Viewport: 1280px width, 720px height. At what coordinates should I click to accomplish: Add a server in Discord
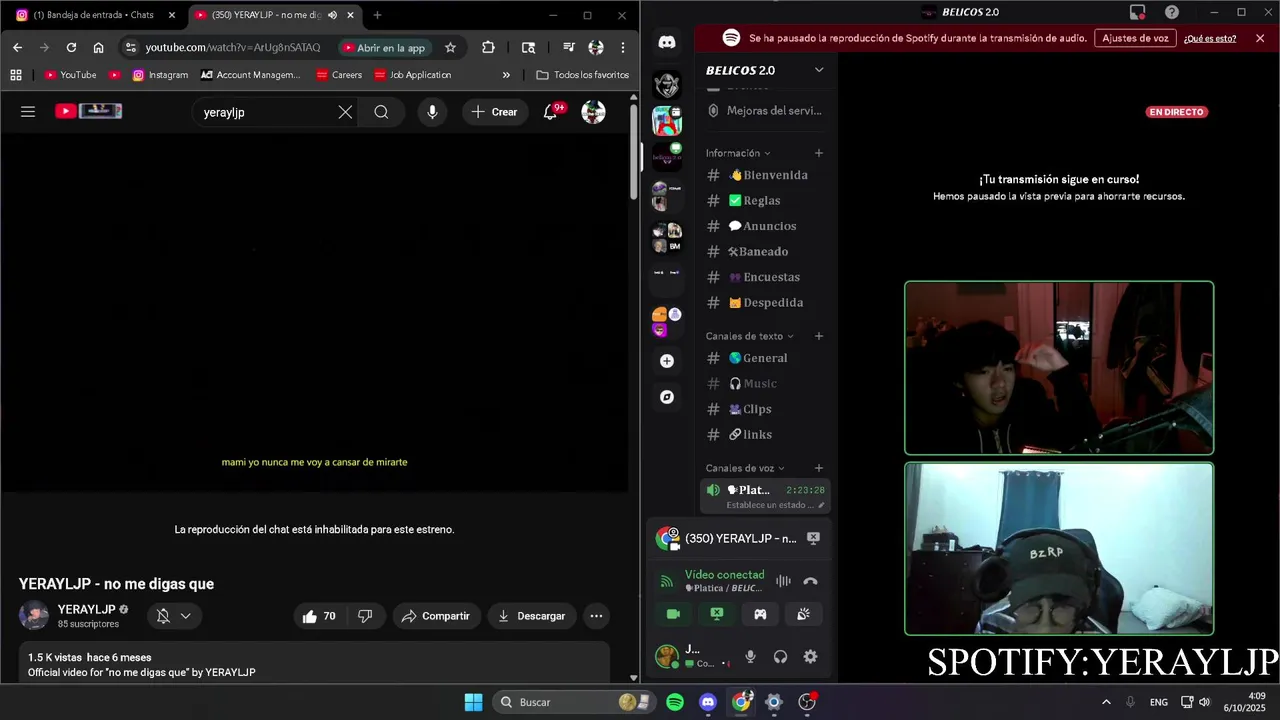(667, 361)
